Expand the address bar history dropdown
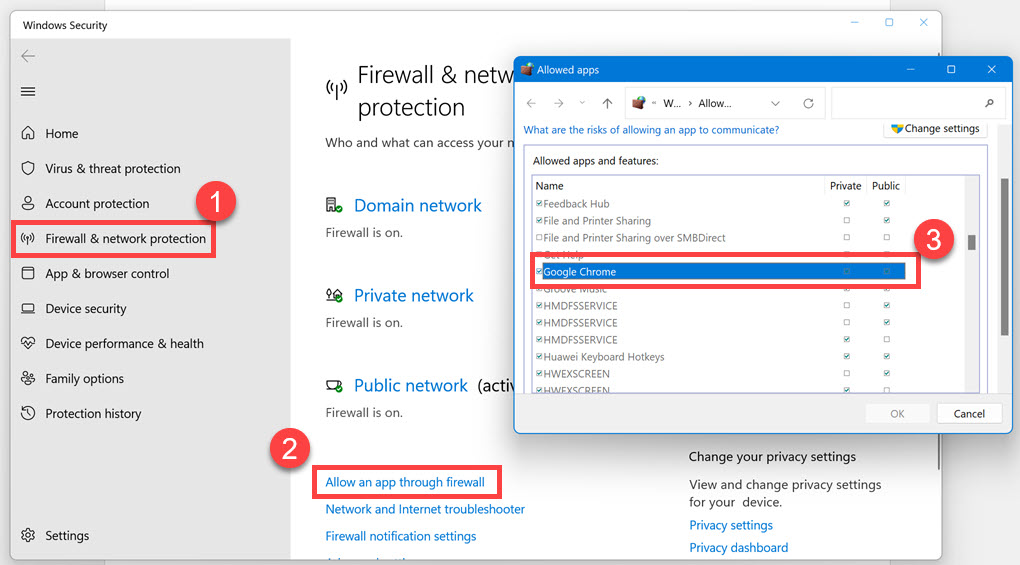 (x=775, y=103)
